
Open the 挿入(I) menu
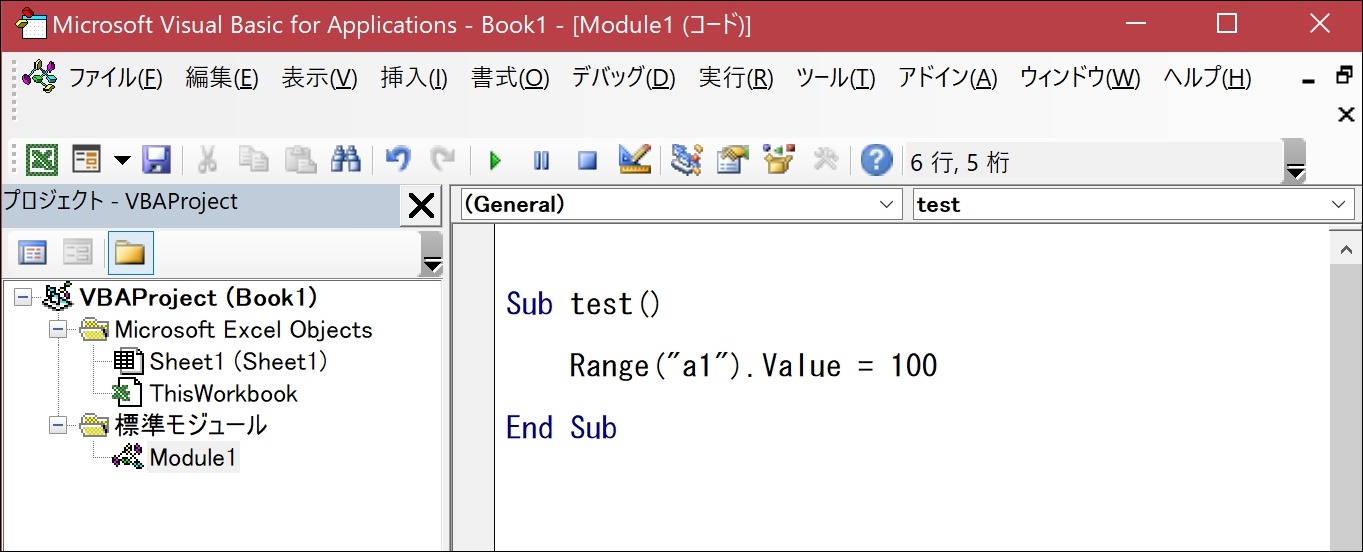[x=414, y=79]
